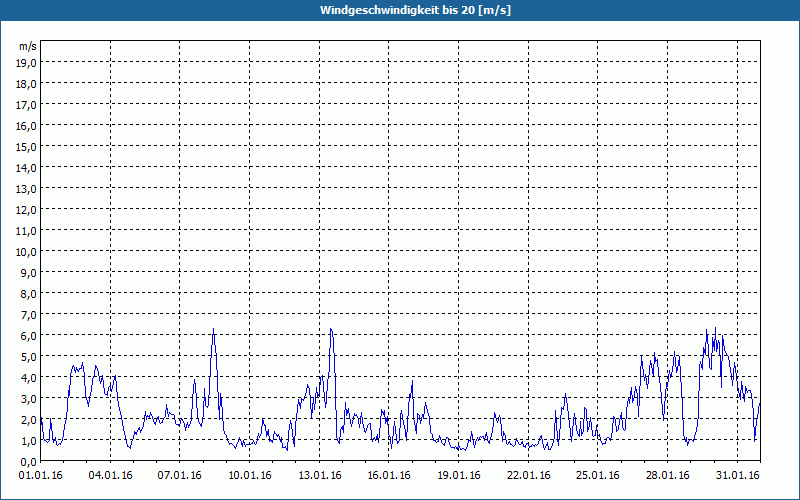Screen dimensions: 800x500
Task: Click the 'm/s' unit label
Action: click(x=28, y=46)
